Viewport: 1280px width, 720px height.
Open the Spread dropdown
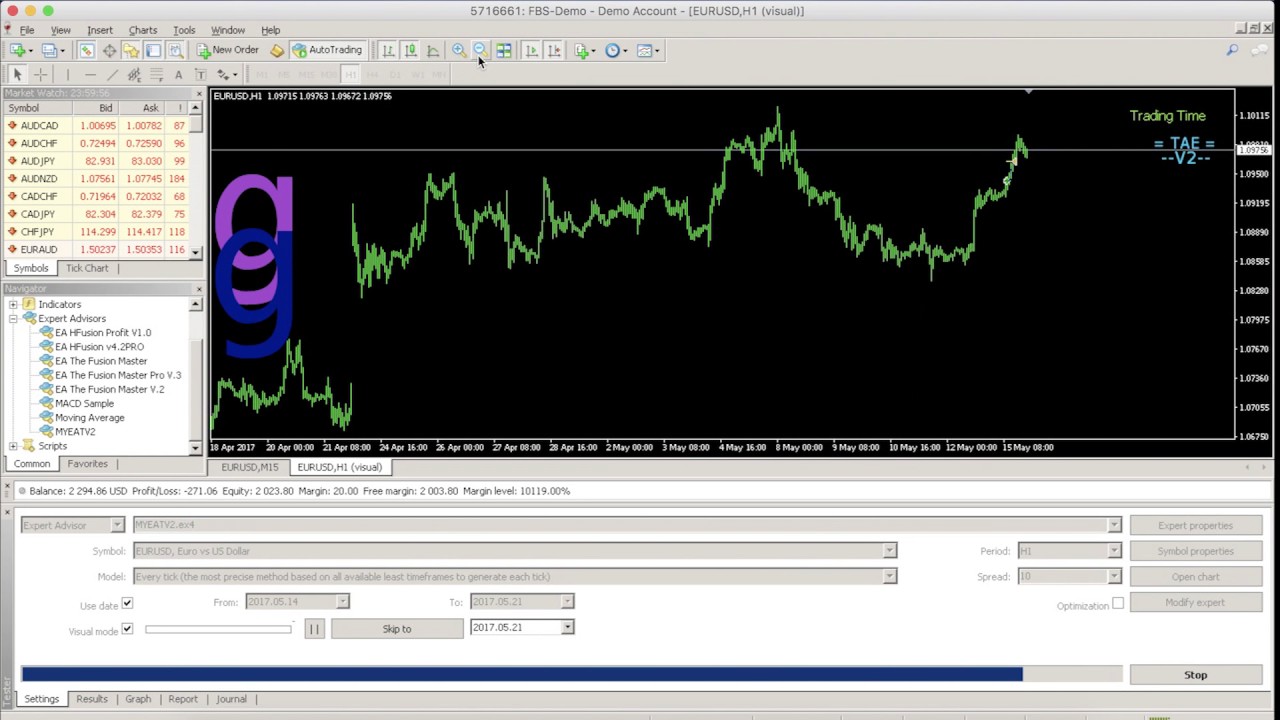(x=1114, y=576)
